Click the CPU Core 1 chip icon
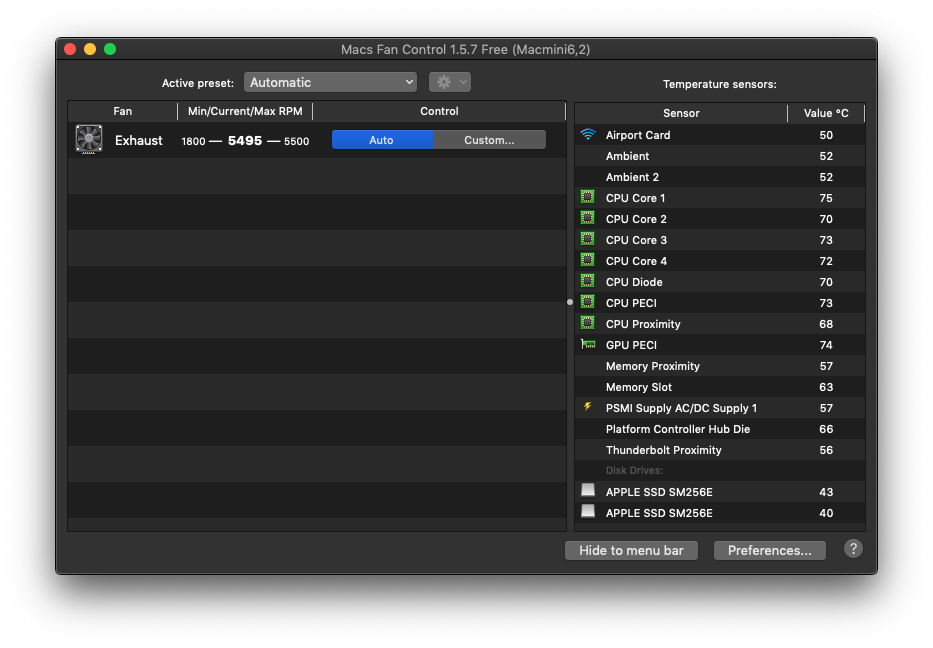933x648 pixels. pyautogui.click(x=588, y=198)
